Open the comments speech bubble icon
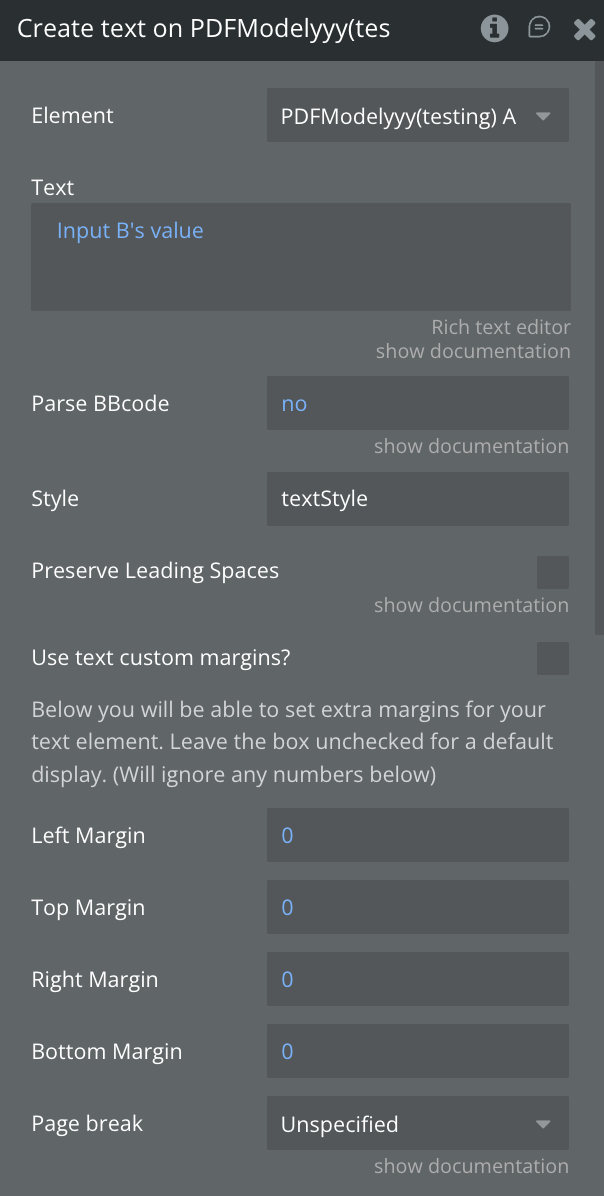This screenshot has width=604, height=1196. click(x=539, y=28)
